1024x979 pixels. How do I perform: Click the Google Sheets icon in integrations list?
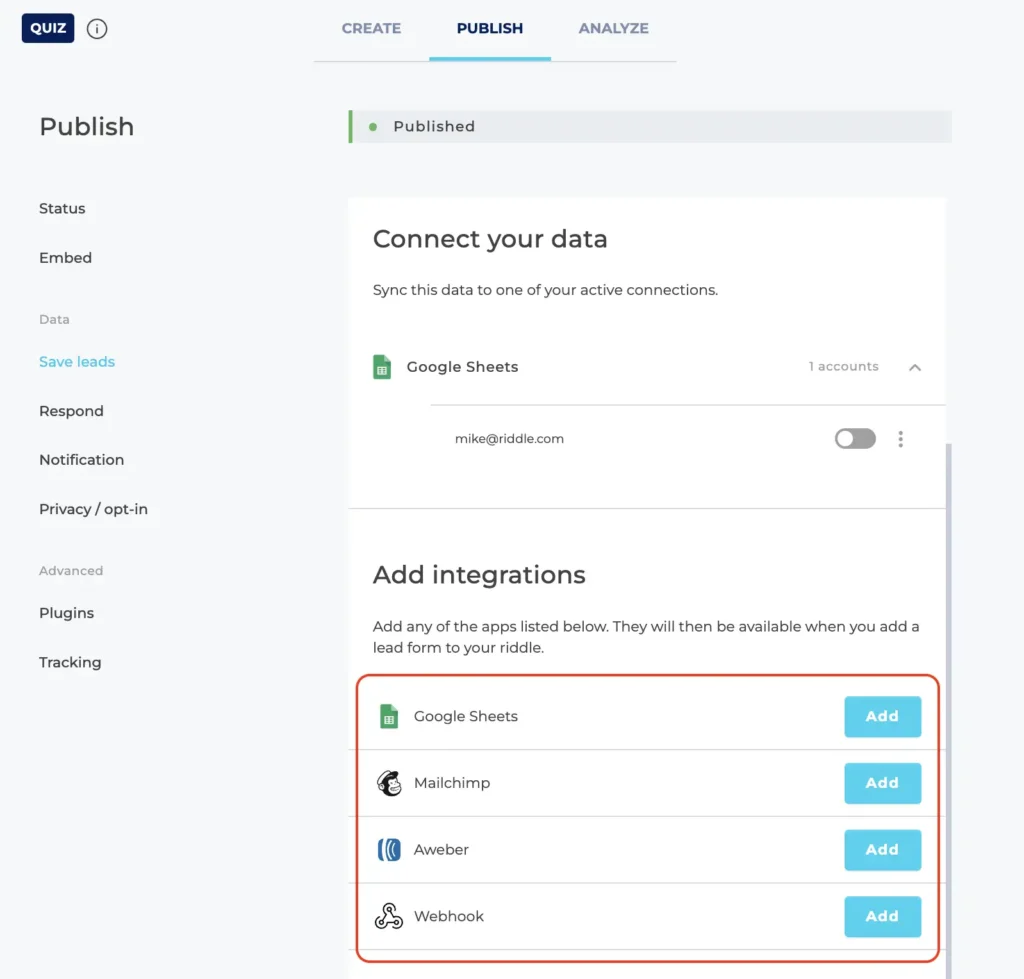389,716
